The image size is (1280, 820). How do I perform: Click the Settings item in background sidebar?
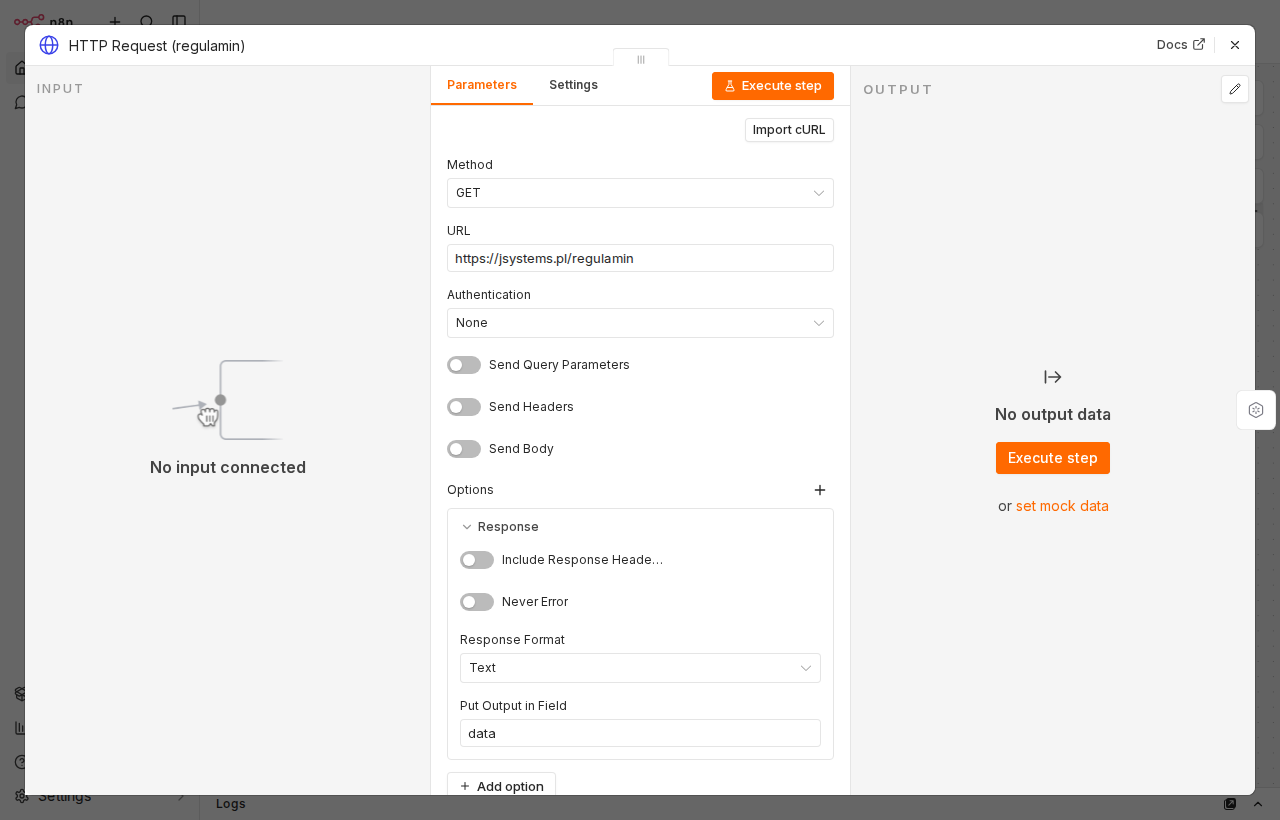[x=65, y=797]
